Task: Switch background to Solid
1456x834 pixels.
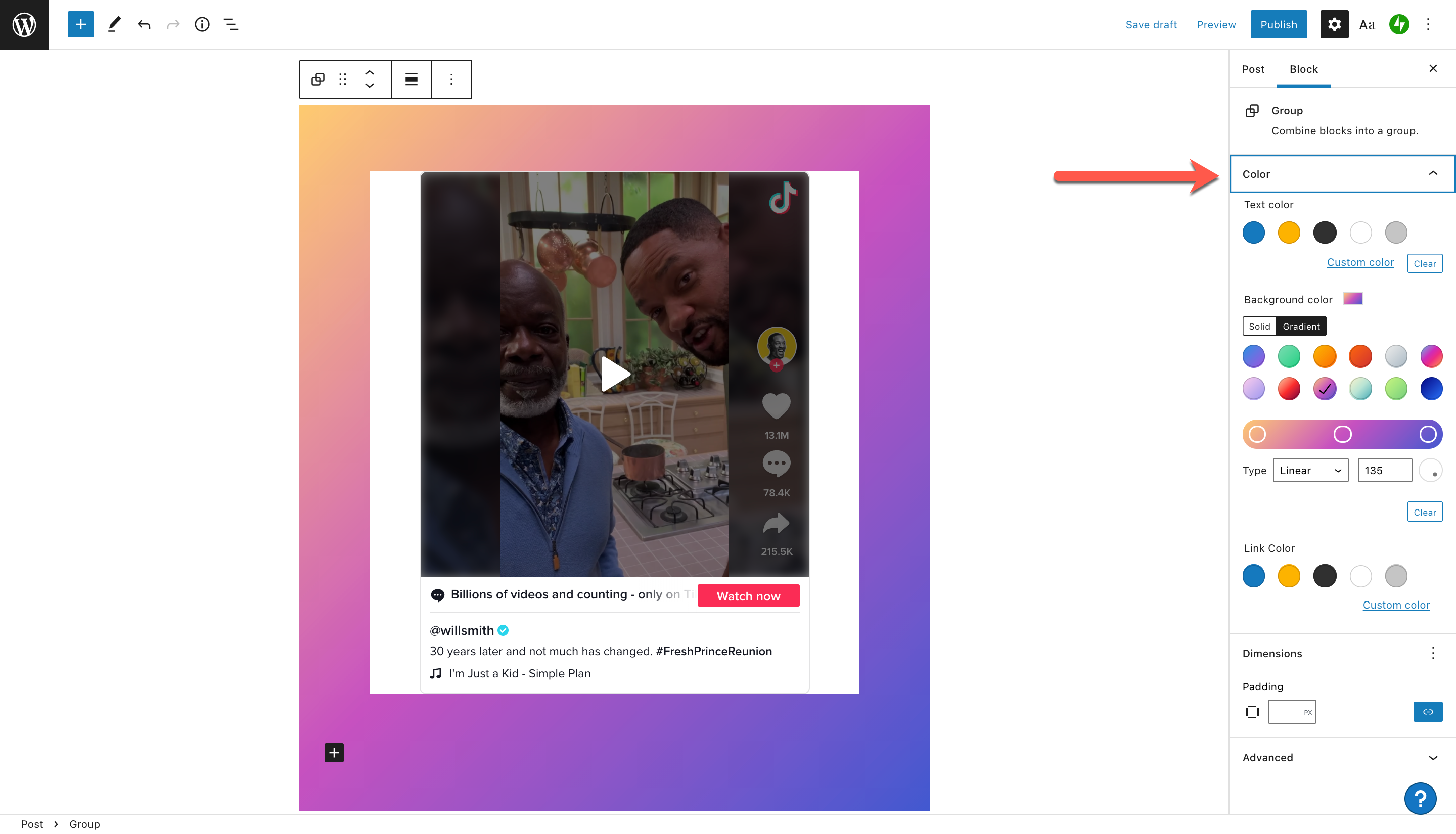Action: click(x=1259, y=326)
